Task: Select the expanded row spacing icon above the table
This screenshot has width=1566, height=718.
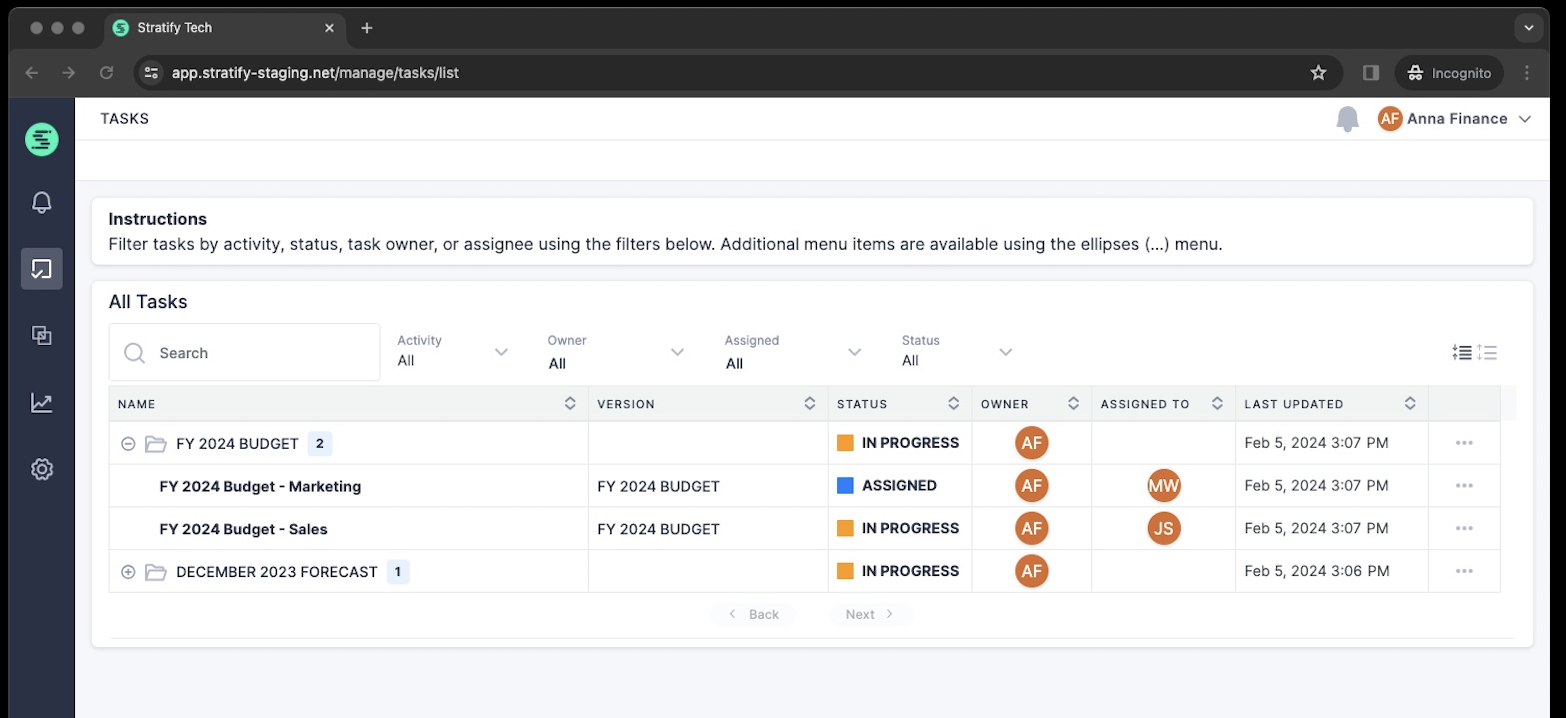Action: 1487,352
